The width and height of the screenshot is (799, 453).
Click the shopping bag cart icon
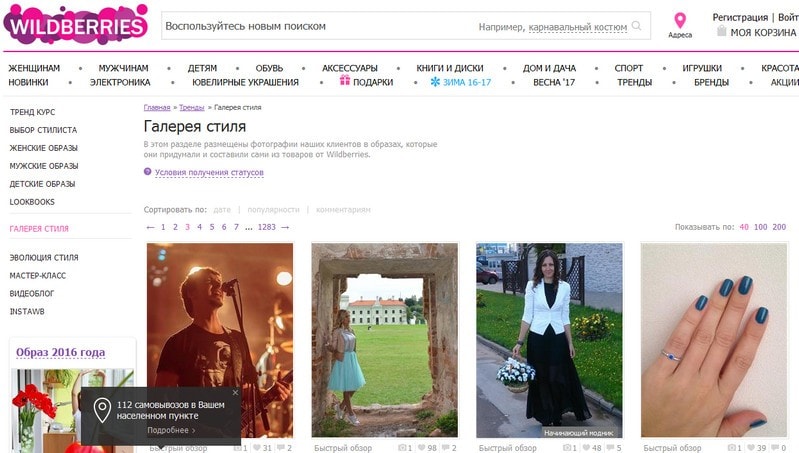[x=721, y=31]
